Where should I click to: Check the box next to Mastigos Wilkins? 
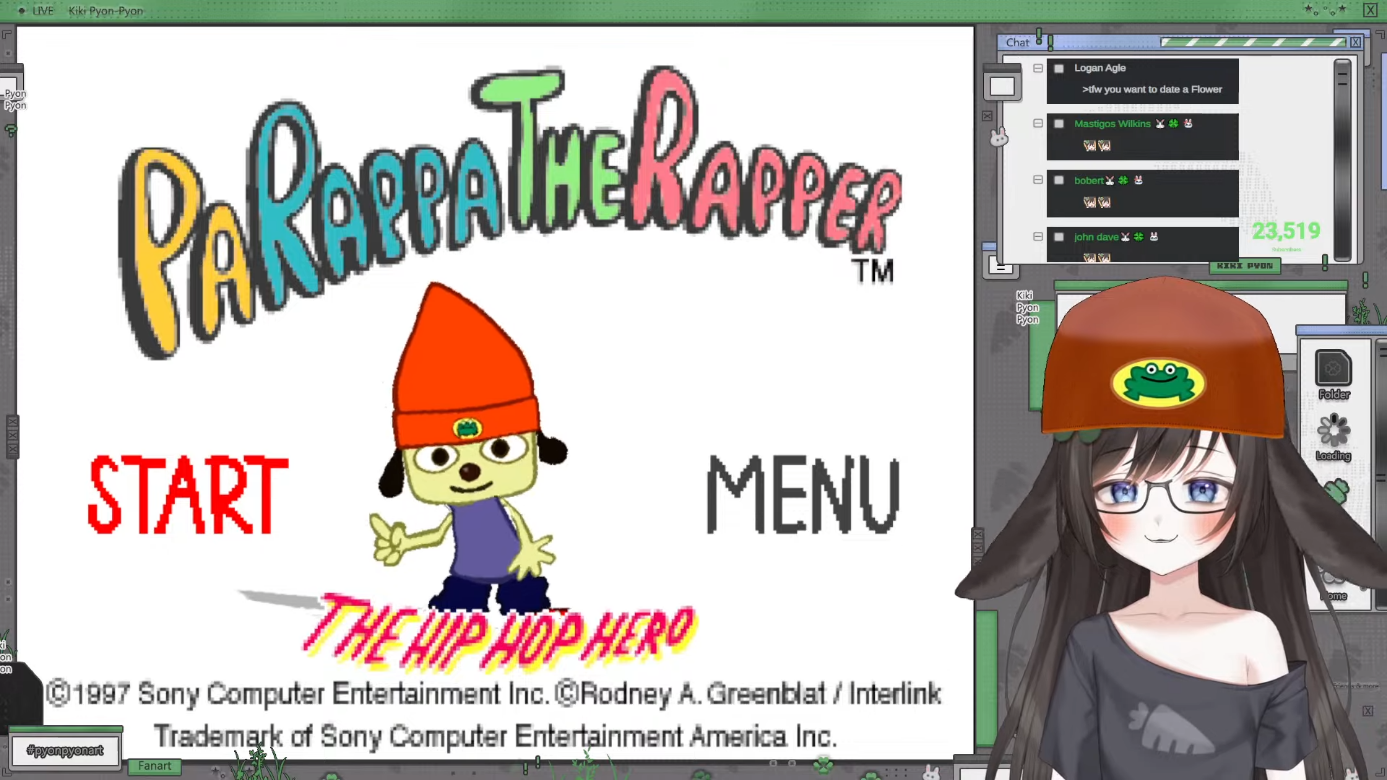(1059, 124)
